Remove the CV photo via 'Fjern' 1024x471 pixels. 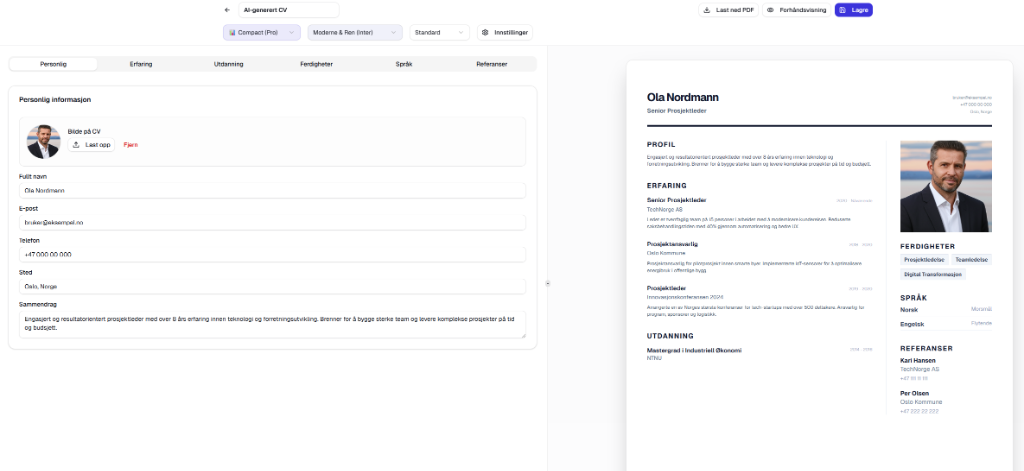(131, 145)
